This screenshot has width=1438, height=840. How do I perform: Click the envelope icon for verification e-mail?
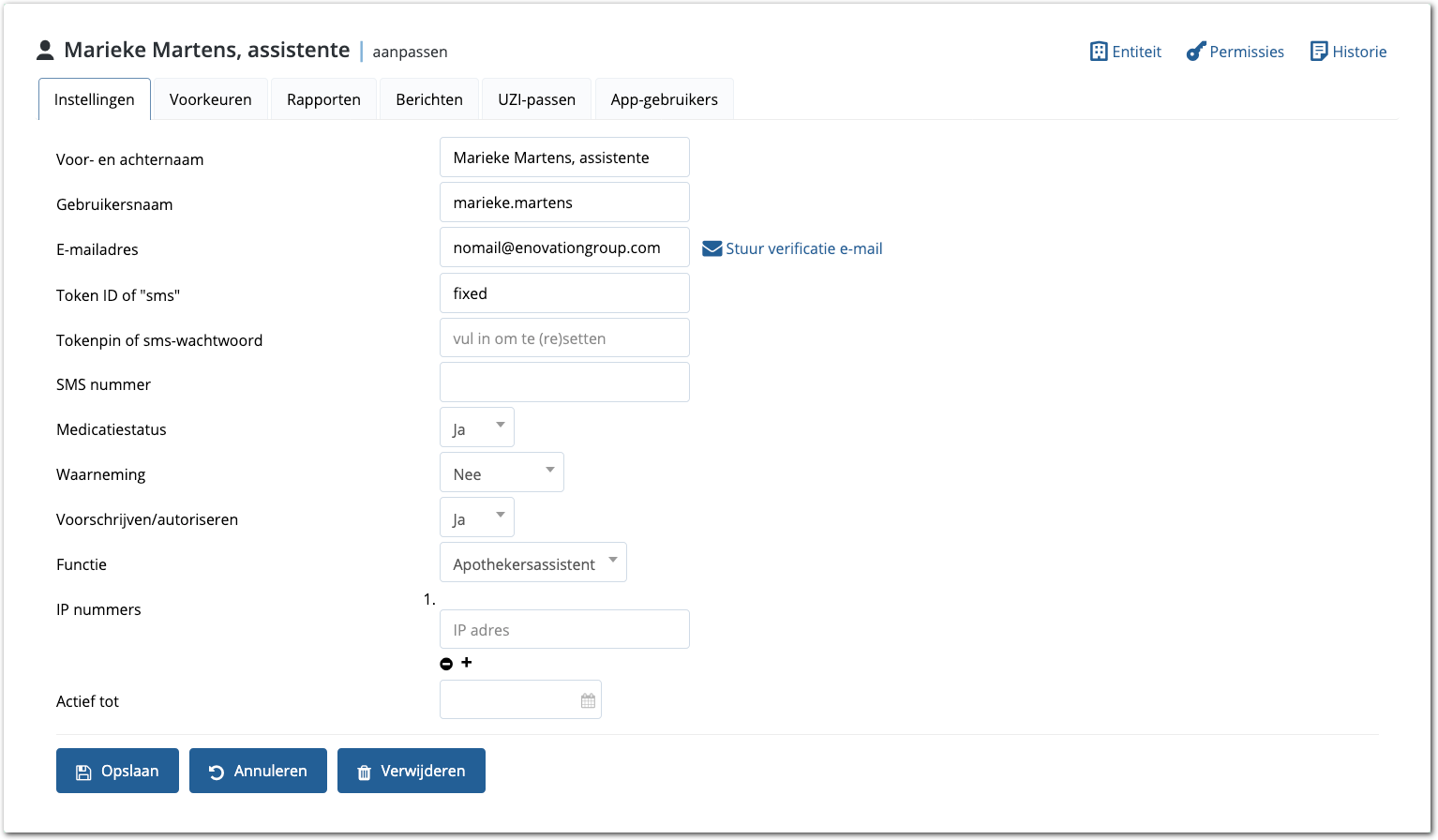pyautogui.click(x=712, y=248)
